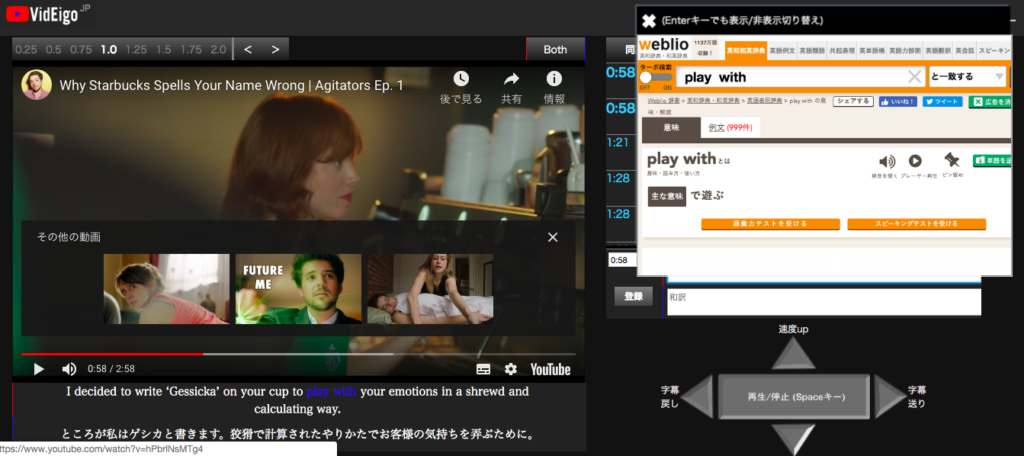Set playback speed to 0.25
Screen dimensions: 1024x456
(x=27, y=49)
